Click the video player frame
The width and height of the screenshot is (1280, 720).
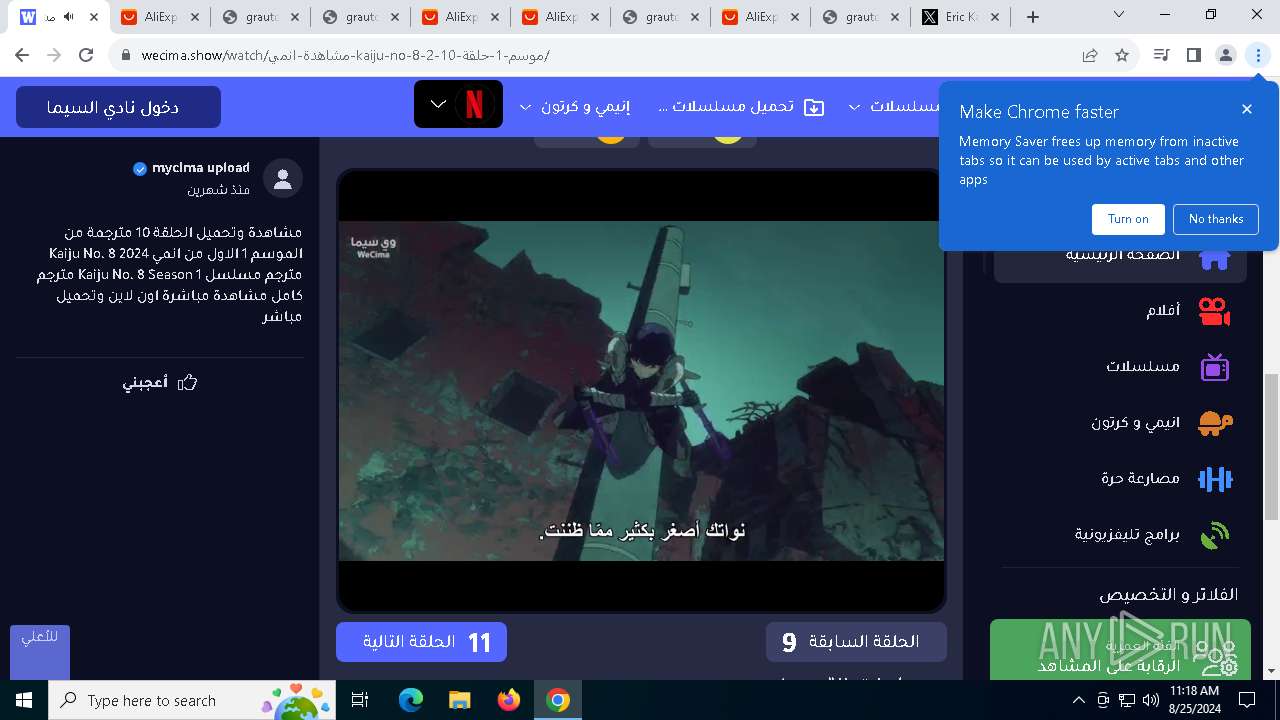coord(641,391)
